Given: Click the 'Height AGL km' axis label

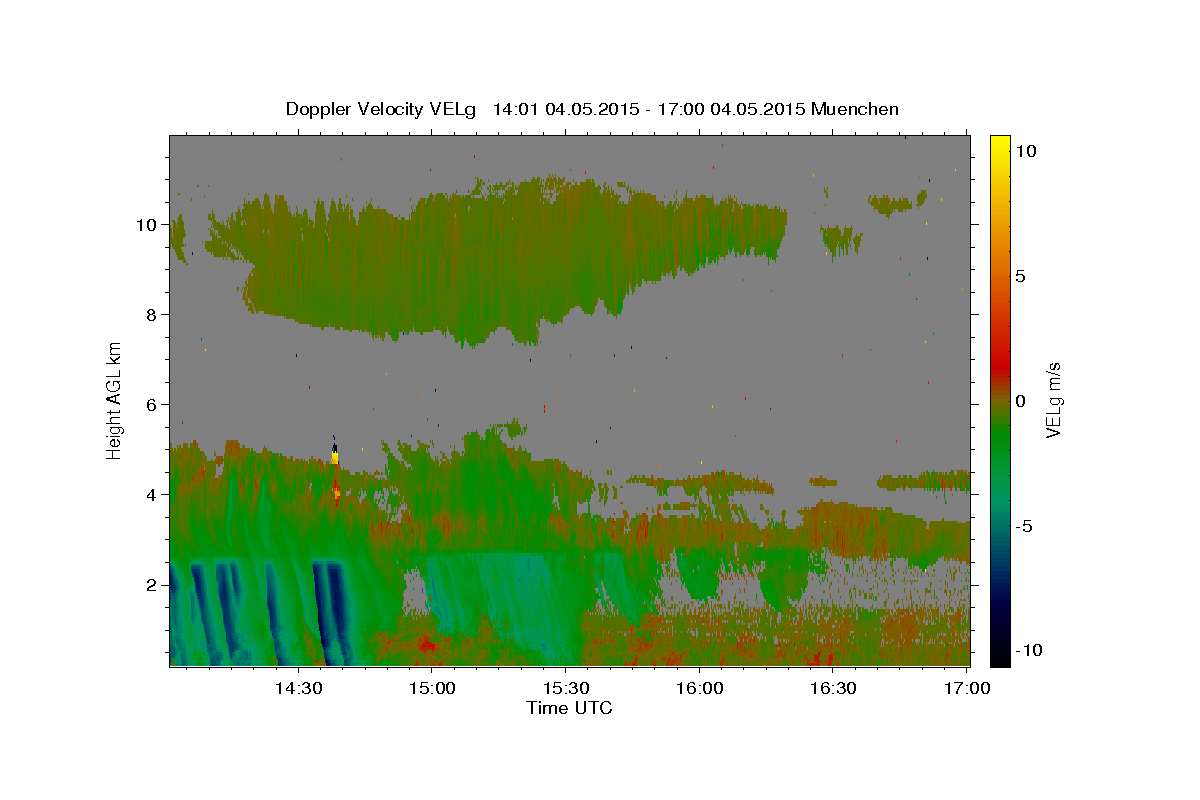Looking at the screenshot, I should pos(115,399).
